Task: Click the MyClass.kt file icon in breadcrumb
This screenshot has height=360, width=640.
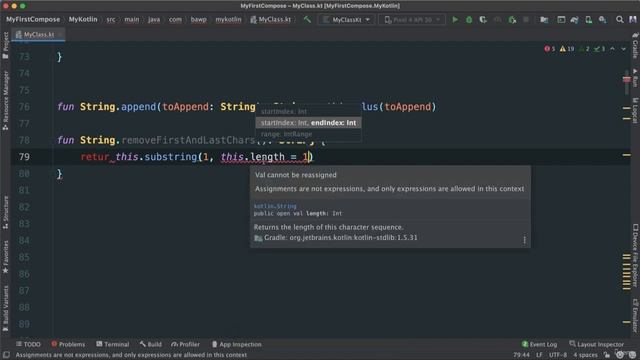Action: tap(253, 19)
